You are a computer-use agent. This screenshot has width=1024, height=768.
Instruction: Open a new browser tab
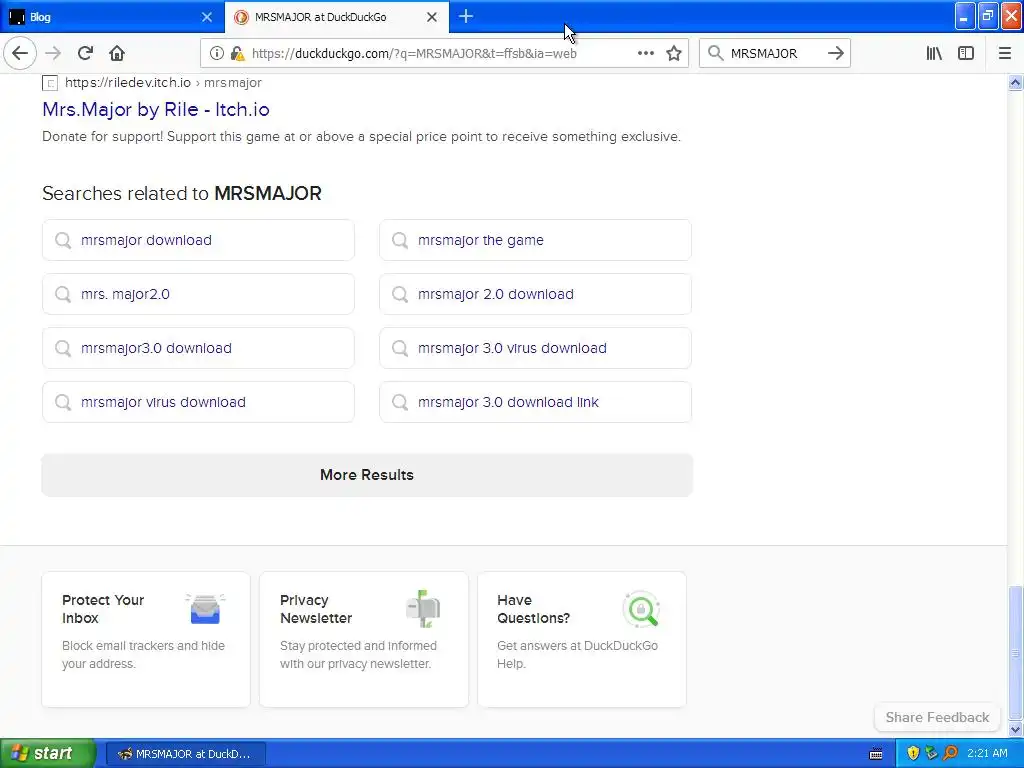tap(466, 16)
